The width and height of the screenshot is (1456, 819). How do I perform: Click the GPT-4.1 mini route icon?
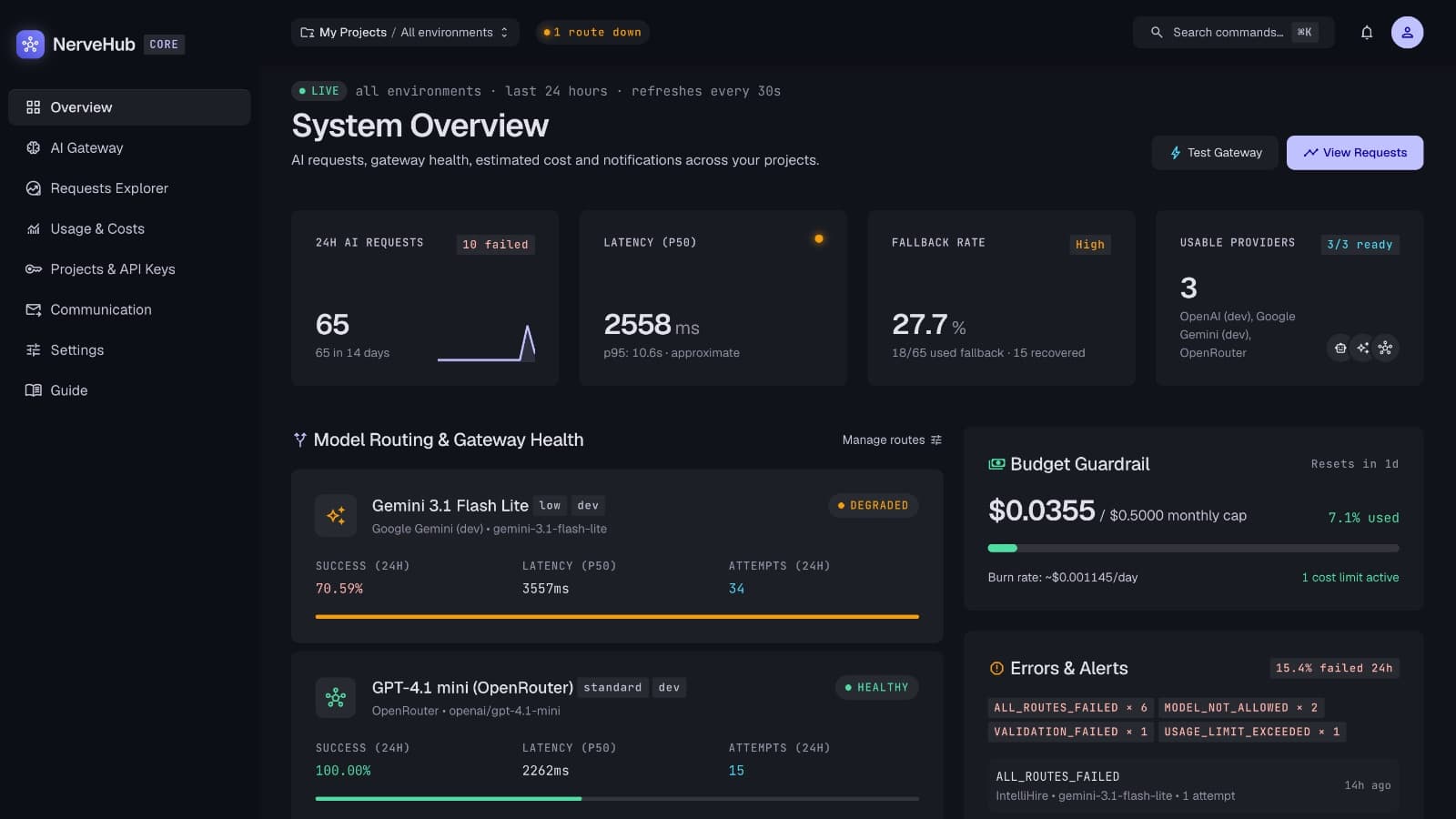pos(336,697)
